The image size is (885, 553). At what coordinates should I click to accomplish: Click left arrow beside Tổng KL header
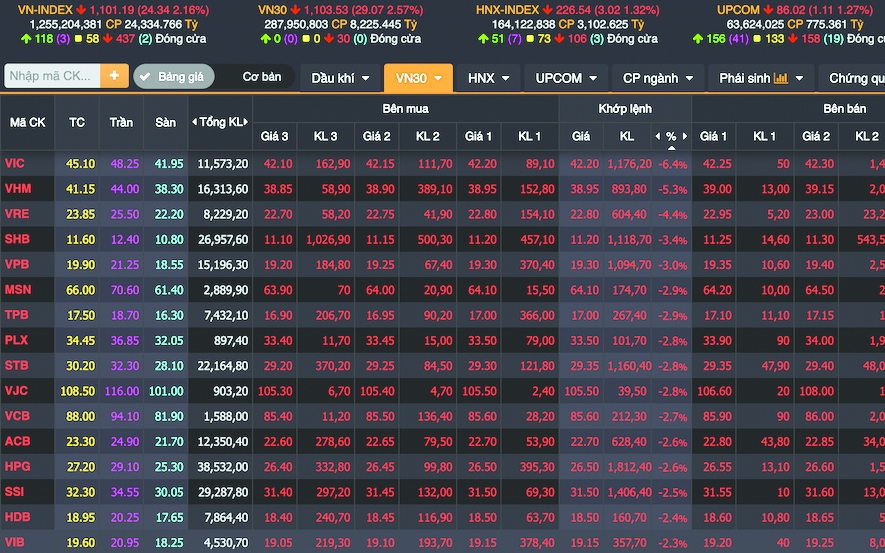pos(193,122)
